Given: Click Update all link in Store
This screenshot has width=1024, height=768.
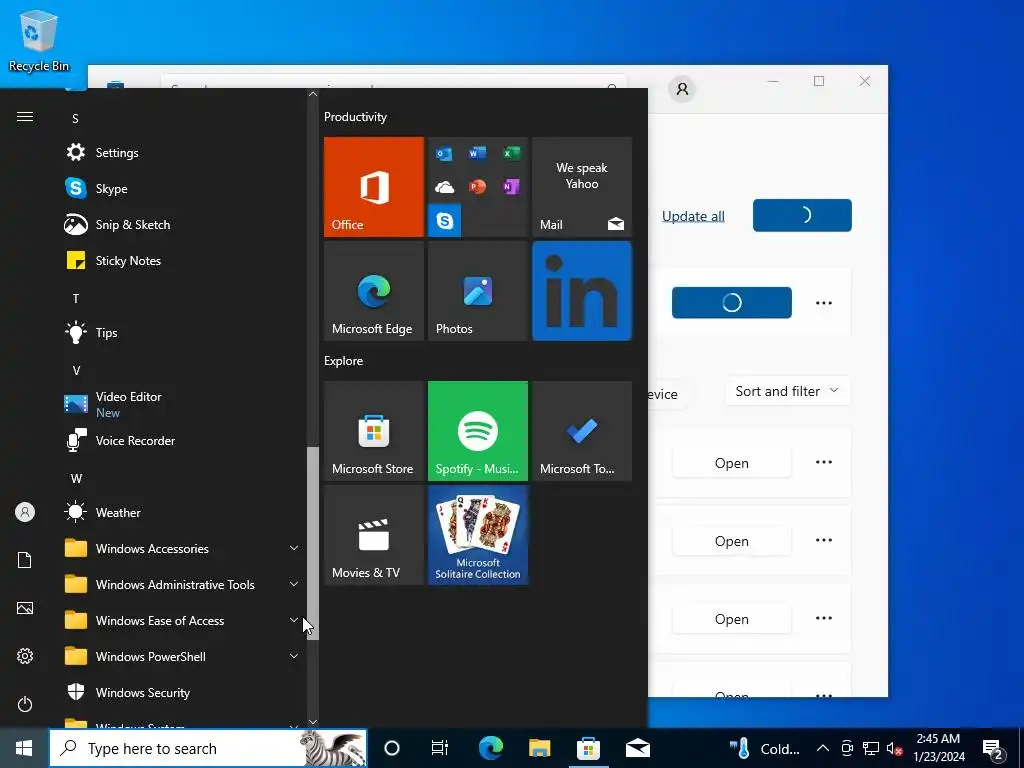Looking at the screenshot, I should coord(693,216).
